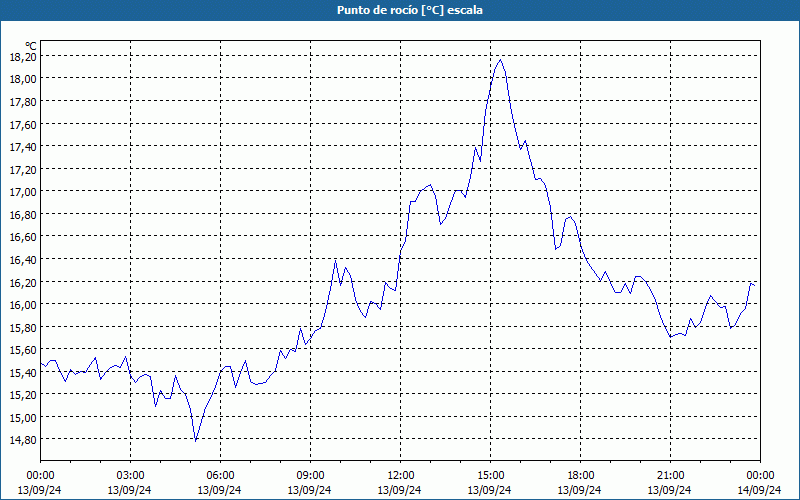
Task: Click the 15:00 time axis label
Action: pos(490,476)
